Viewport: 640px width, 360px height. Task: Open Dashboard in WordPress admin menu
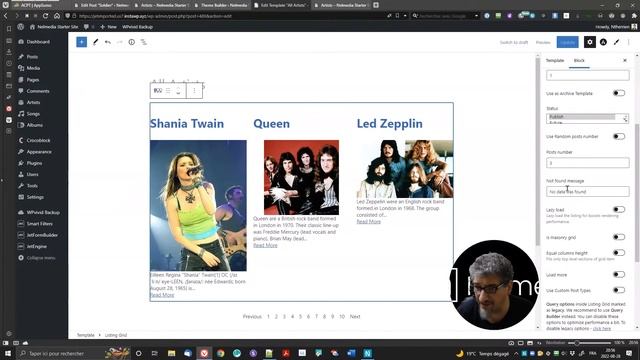[x=38, y=42]
